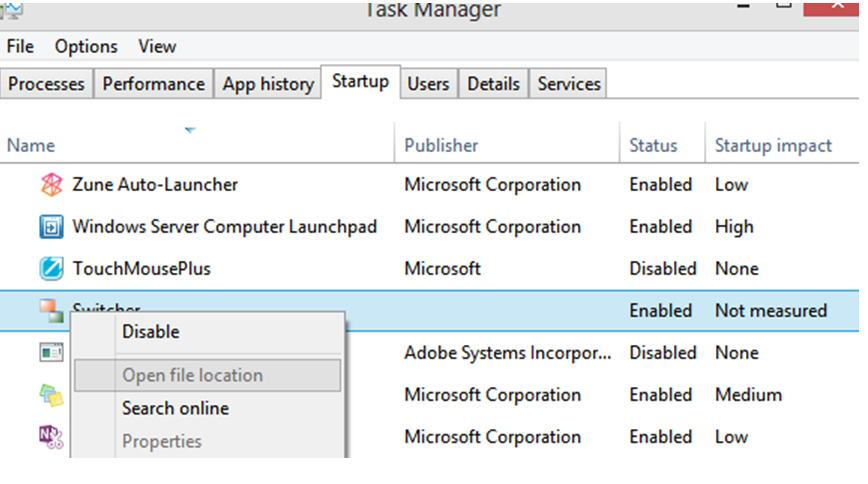Switch to the Performance tab
Screen dimensions: 868x484
coord(153,84)
